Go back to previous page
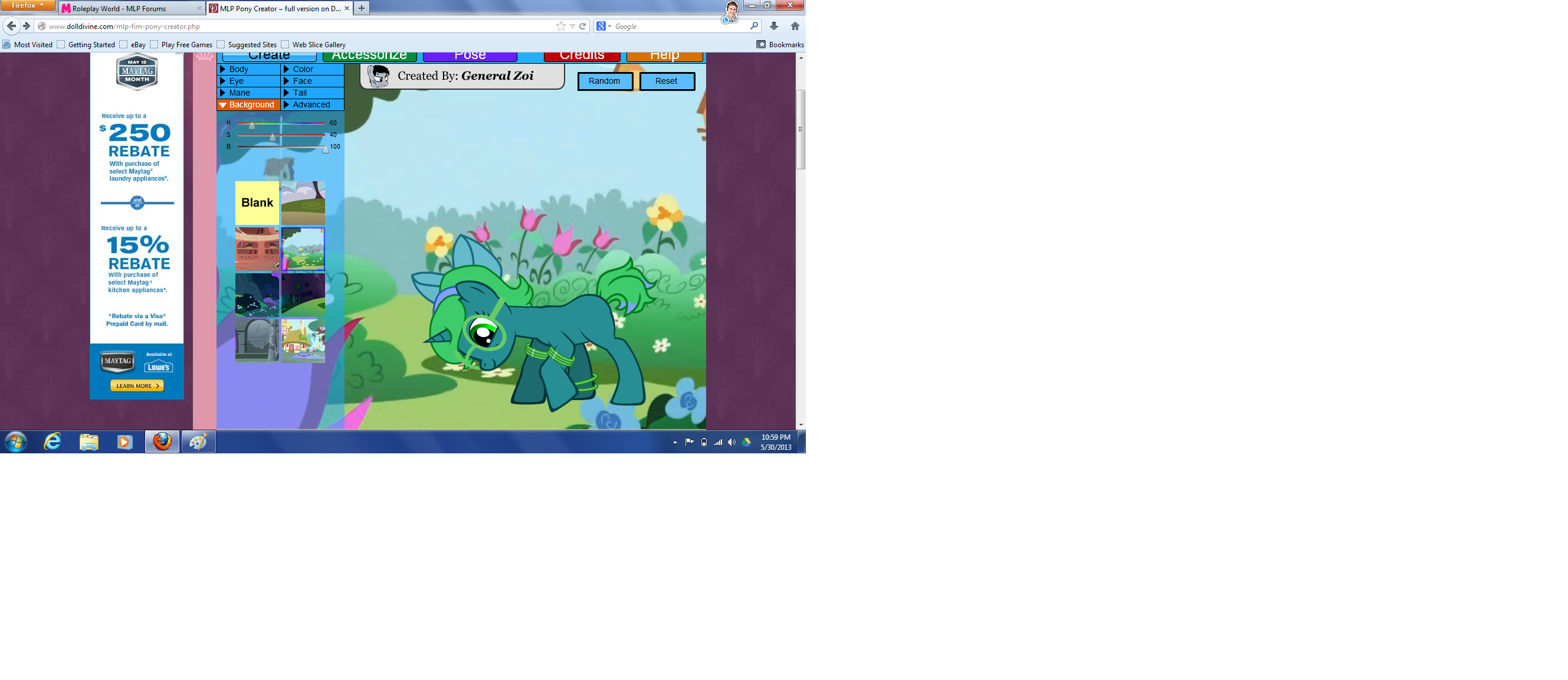 [12, 25]
